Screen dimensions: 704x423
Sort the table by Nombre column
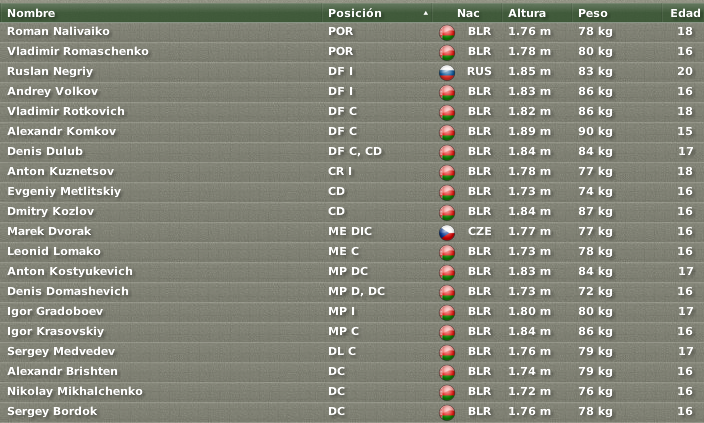point(31,13)
